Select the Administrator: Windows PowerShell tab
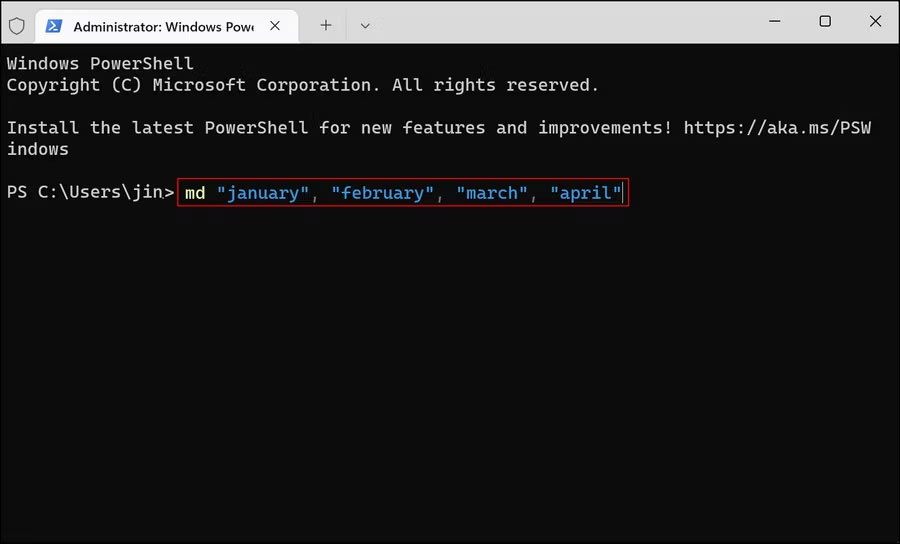The height and width of the screenshot is (544, 900). [x=166, y=26]
